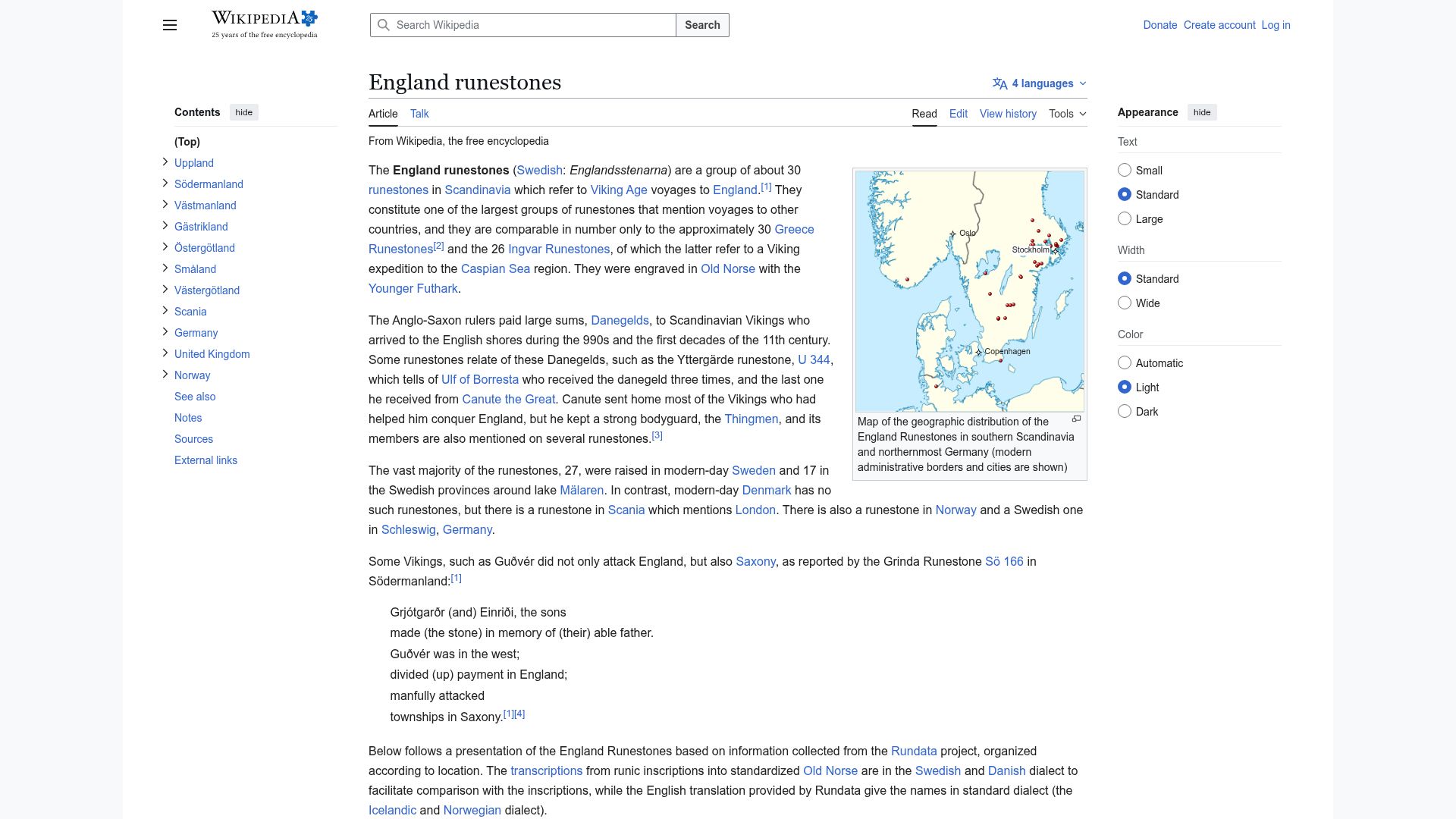Select Standard text size
The image size is (1456, 819).
click(1125, 194)
